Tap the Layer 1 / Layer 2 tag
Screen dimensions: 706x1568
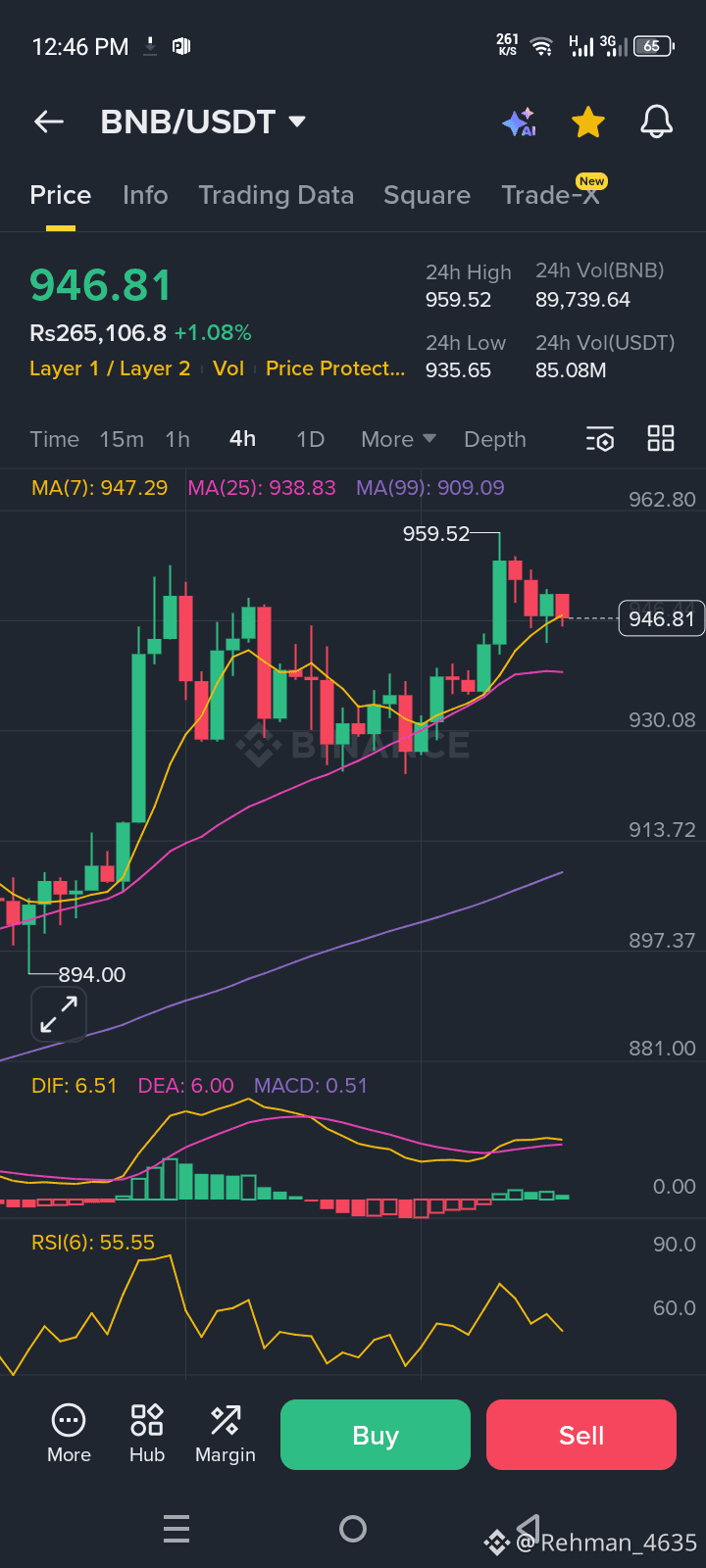pyautogui.click(x=110, y=368)
